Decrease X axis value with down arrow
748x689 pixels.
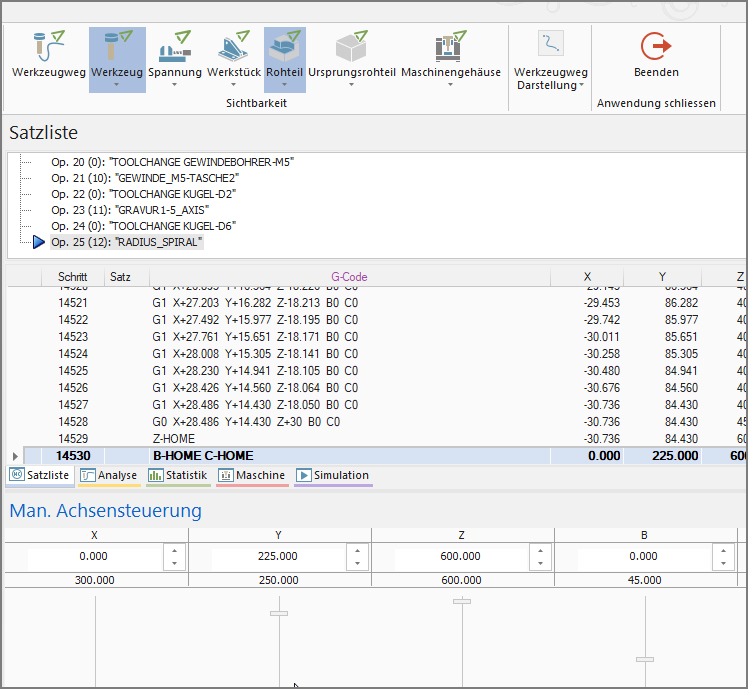tap(175, 564)
